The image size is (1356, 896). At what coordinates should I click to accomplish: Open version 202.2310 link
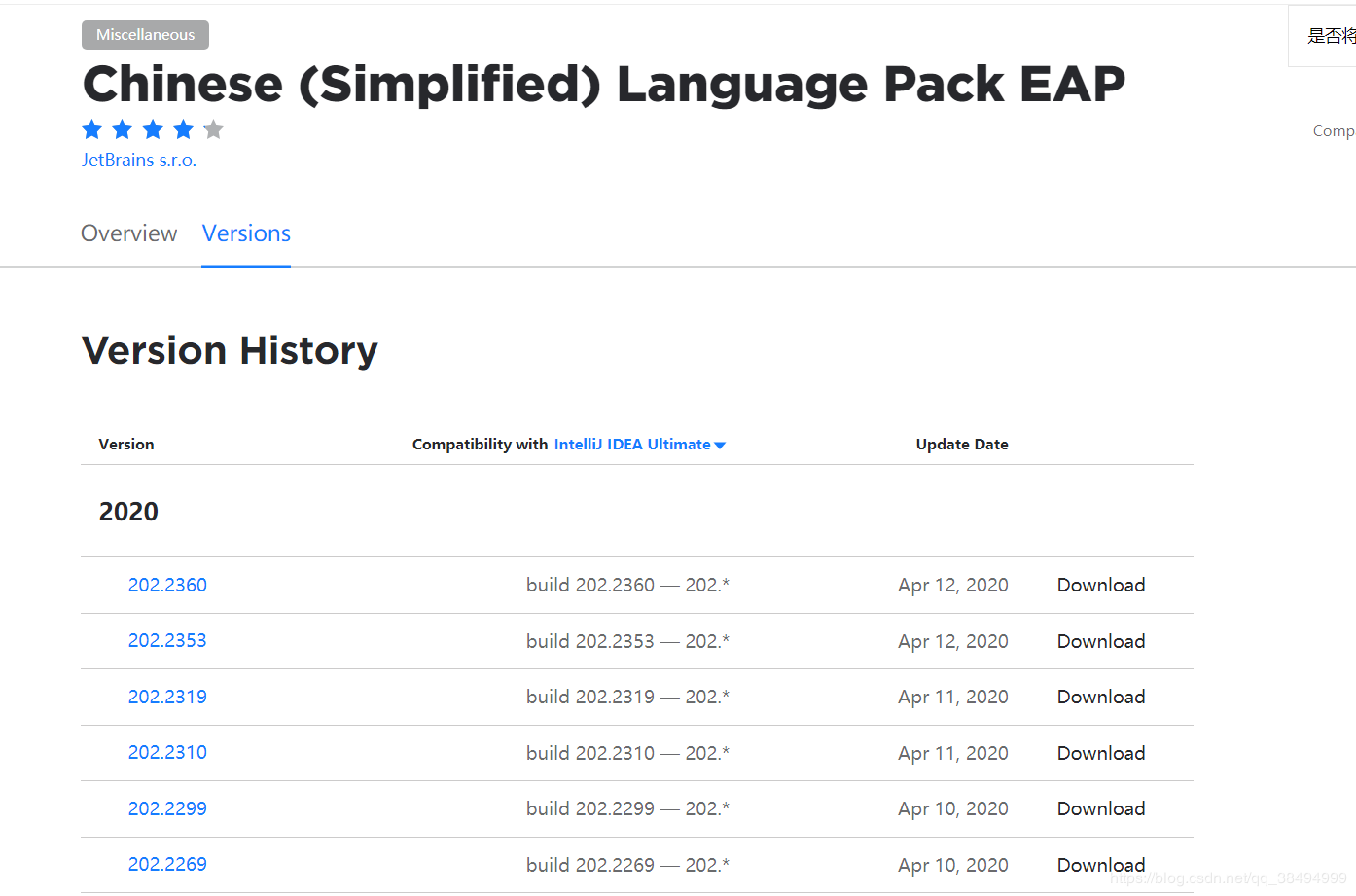[x=167, y=753]
